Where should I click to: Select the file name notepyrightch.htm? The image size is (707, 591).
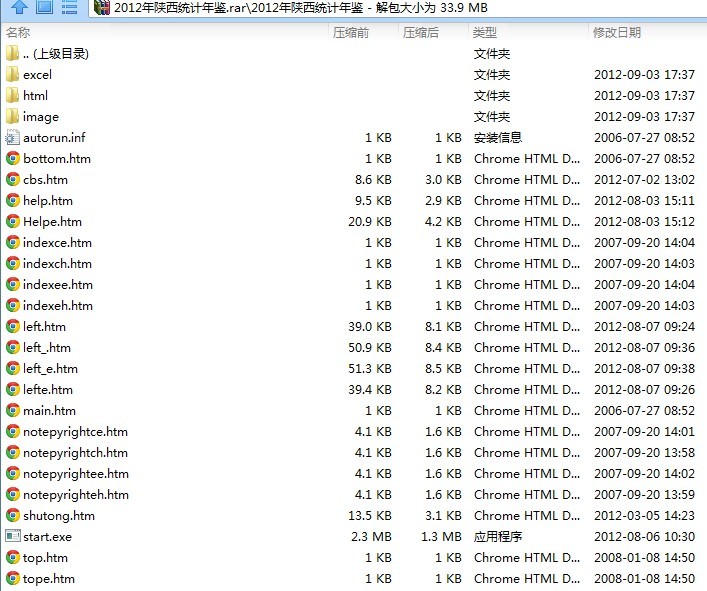[x=75, y=453]
